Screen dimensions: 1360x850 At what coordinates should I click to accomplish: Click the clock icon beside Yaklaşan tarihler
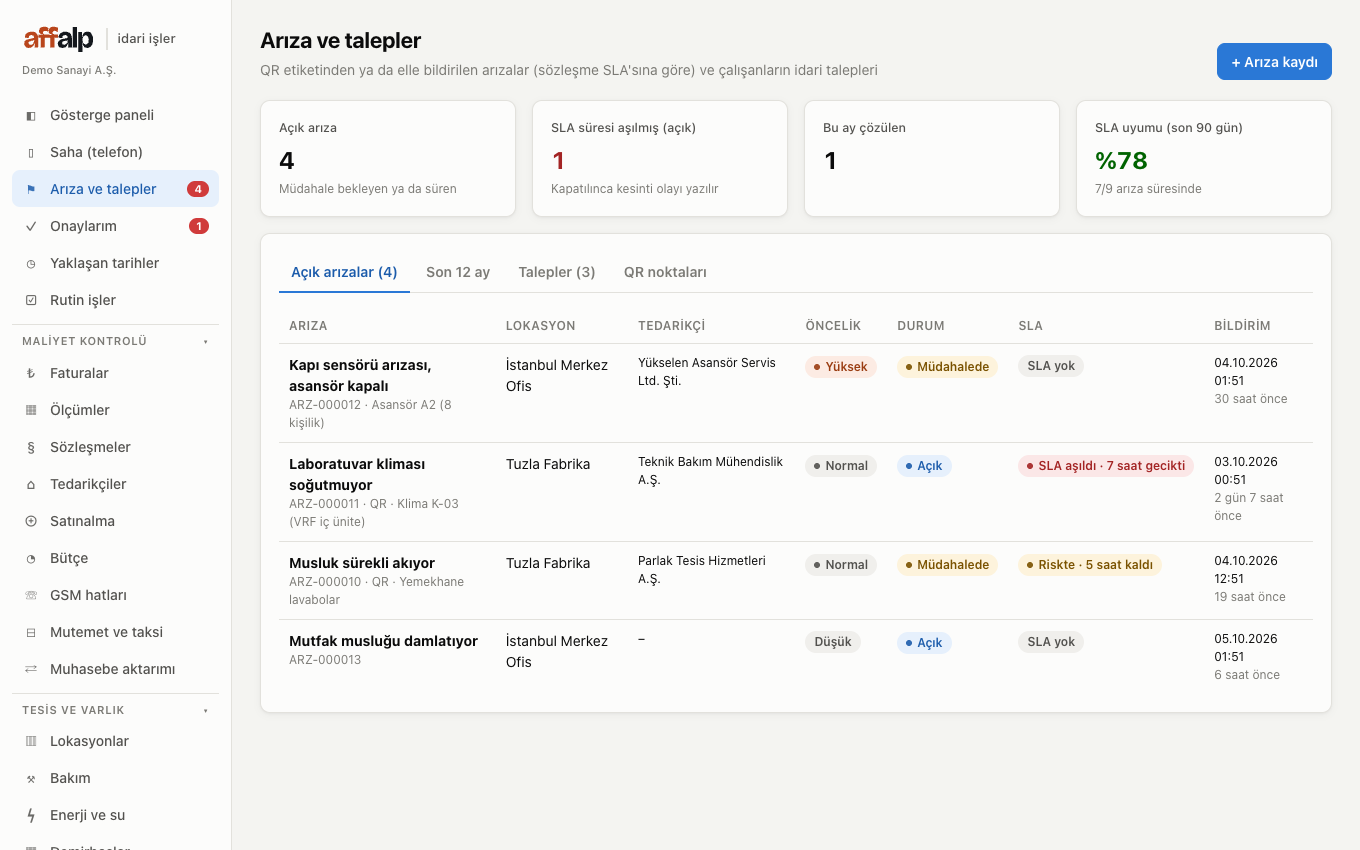click(31, 263)
